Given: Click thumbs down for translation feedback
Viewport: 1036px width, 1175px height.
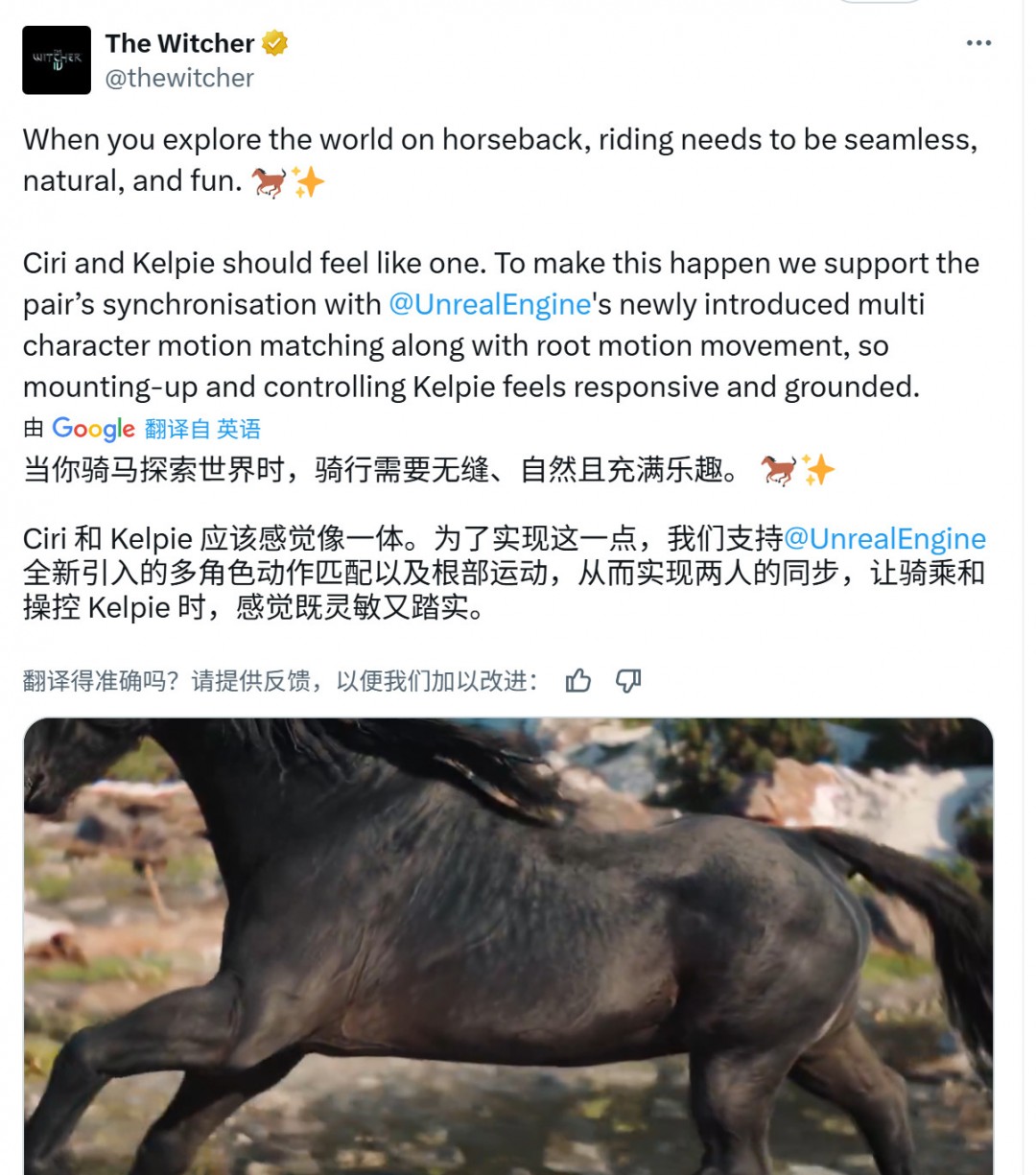Looking at the screenshot, I should (628, 681).
